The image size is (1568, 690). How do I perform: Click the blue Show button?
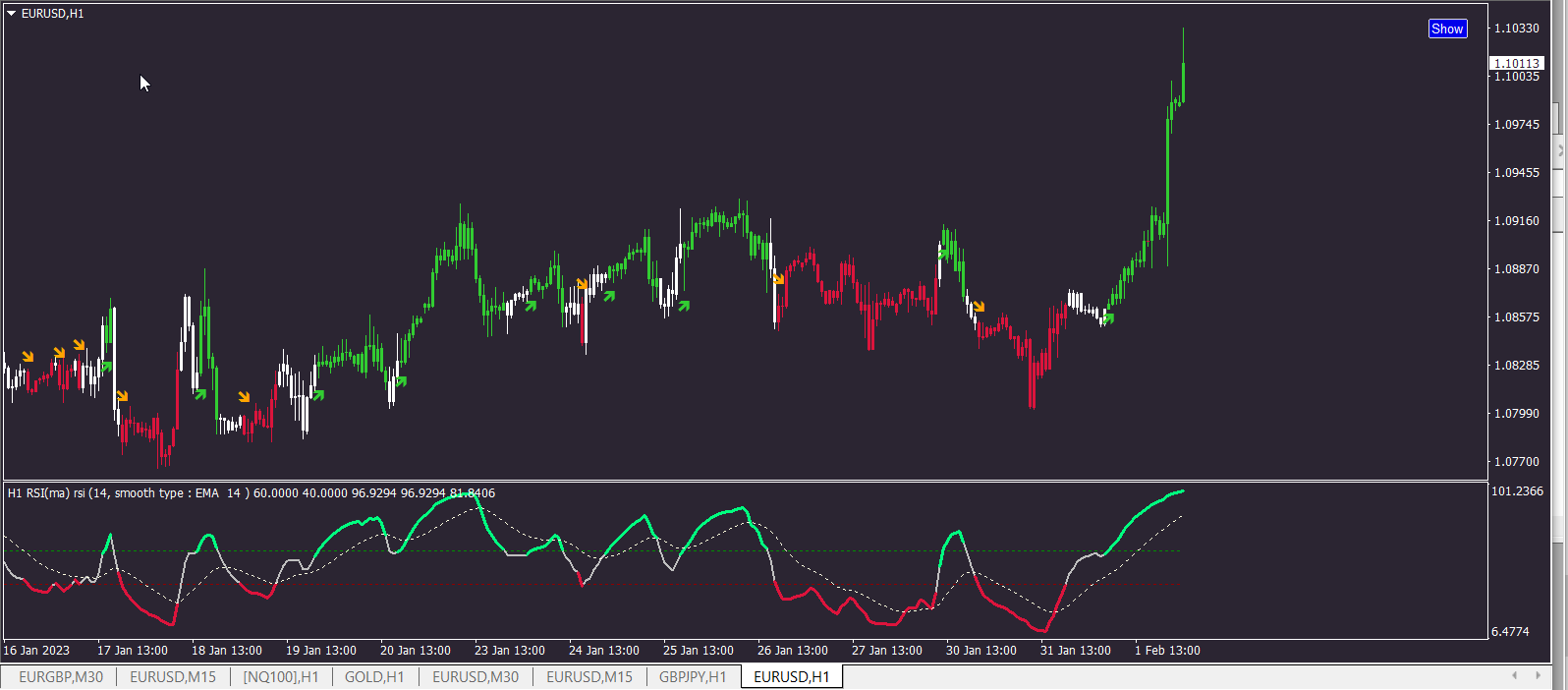pyautogui.click(x=1447, y=29)
